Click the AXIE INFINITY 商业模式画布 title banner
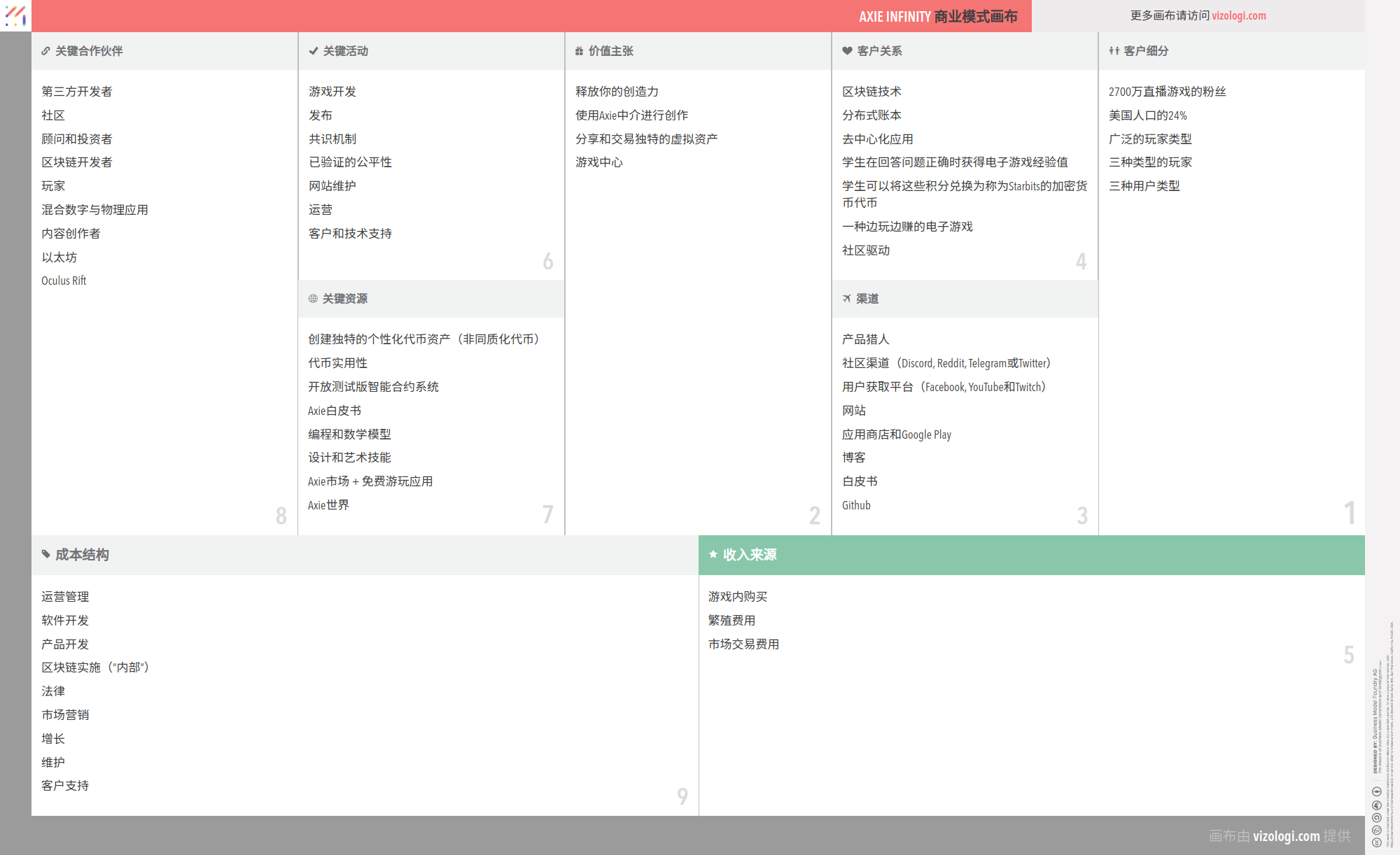This screenshot has width=1400, height=855. point(938,15)
